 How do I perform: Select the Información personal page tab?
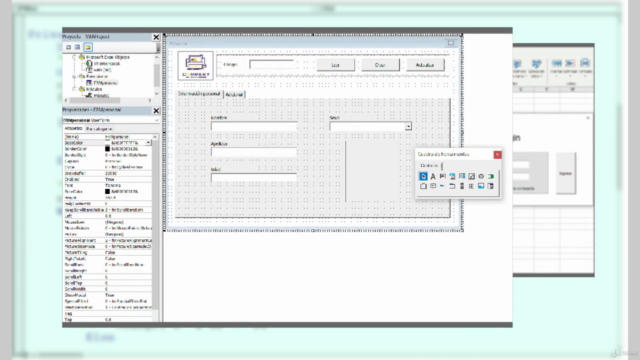(199, 94)
